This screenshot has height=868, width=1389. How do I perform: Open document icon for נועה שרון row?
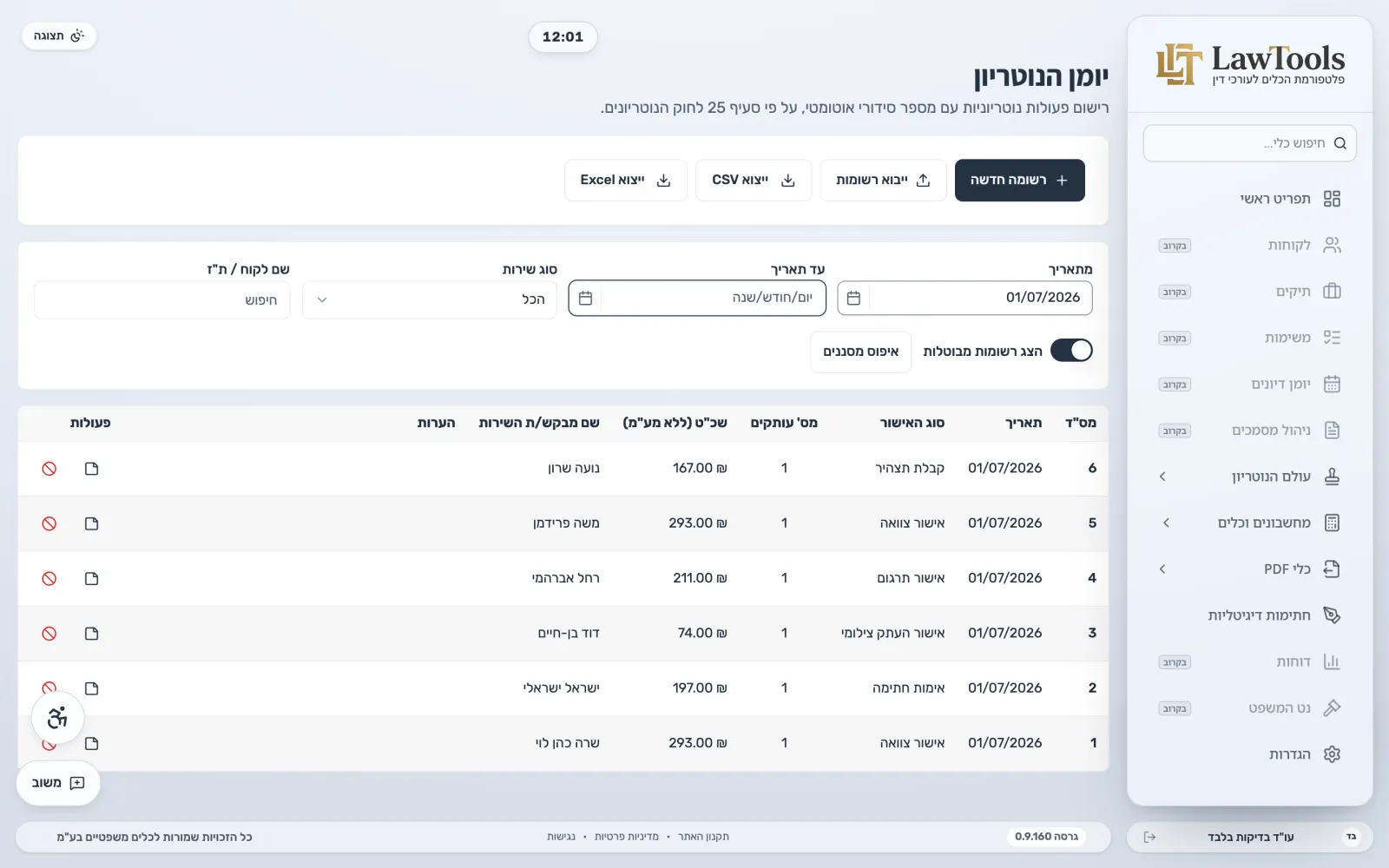click(x=91, y=469)
